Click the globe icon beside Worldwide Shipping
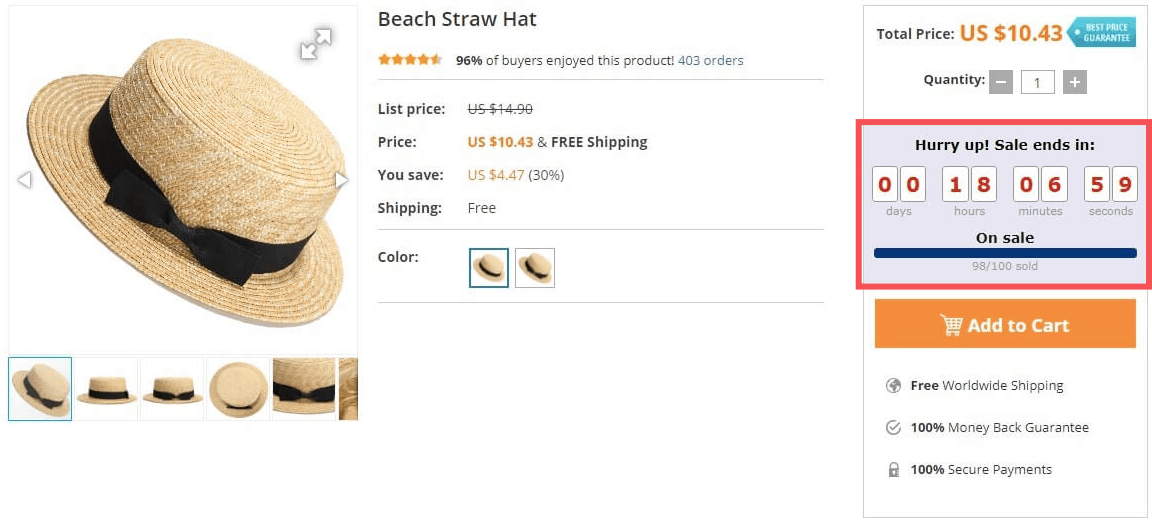 click(x=893, y=386)
